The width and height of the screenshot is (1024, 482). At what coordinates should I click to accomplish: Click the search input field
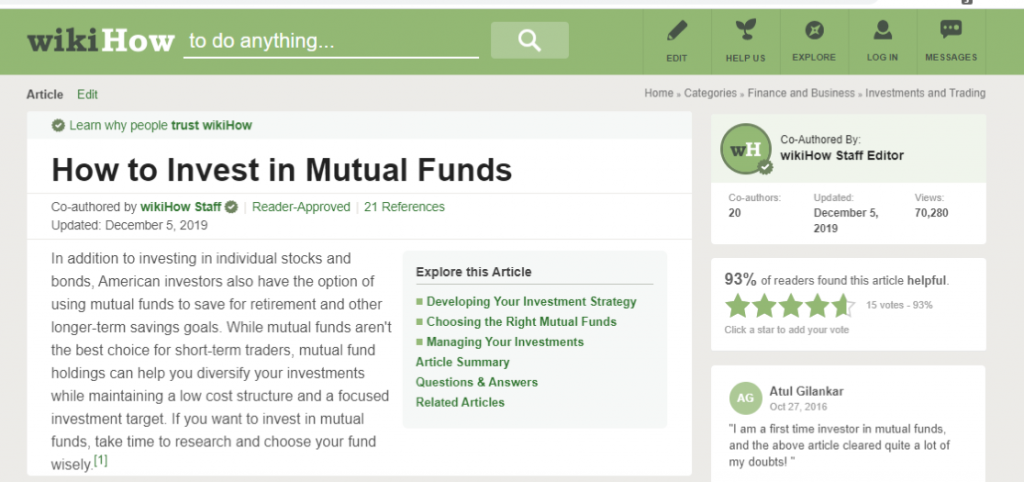click(331, 41)
